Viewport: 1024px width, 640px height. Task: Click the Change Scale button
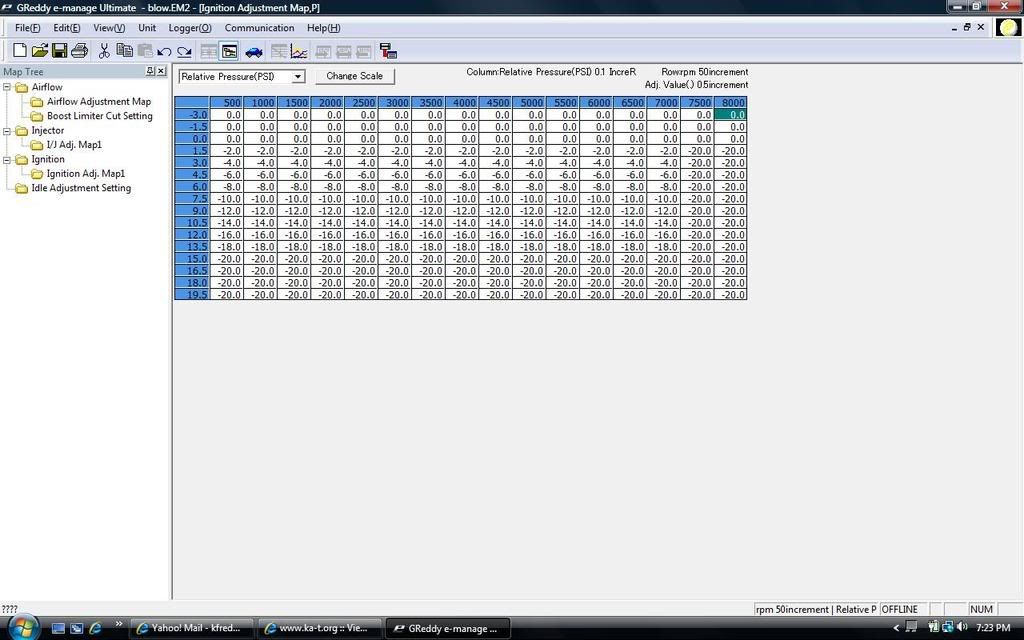pos(355,76)
